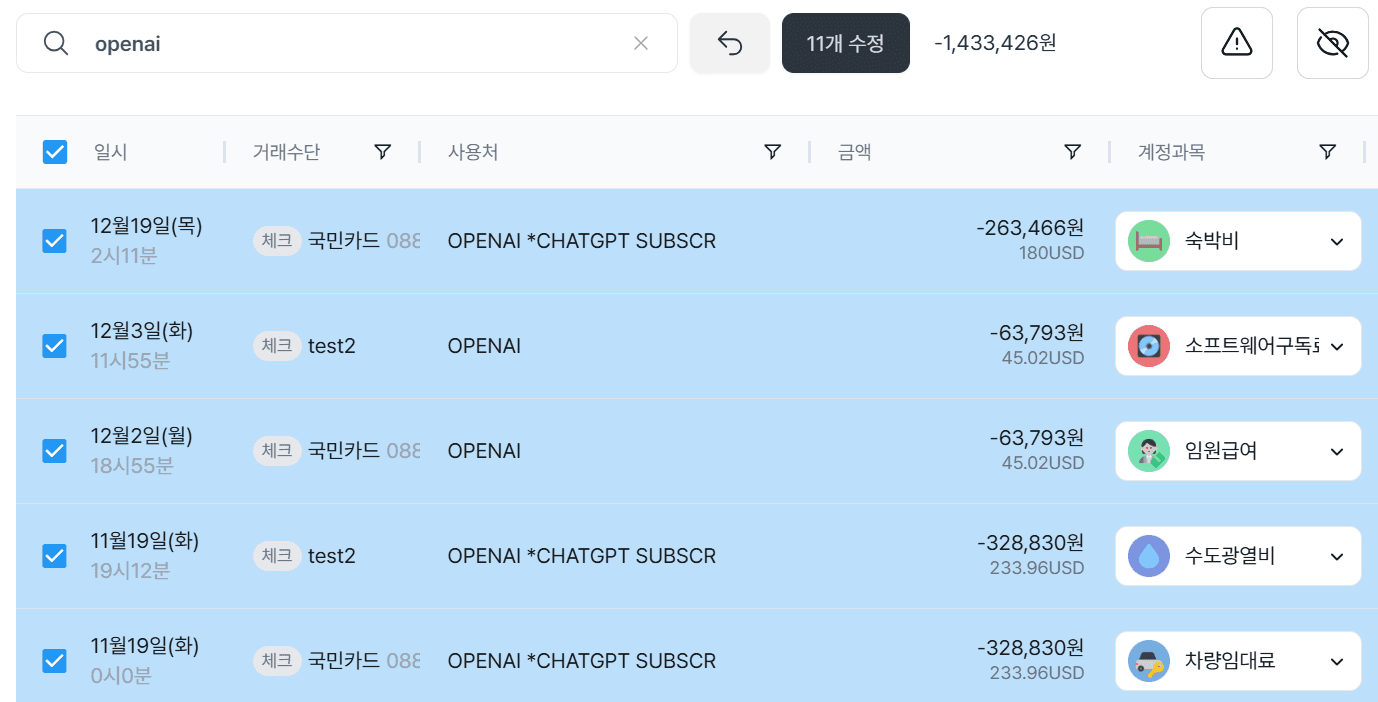This screenshot has height=702, width=1378.
Task: Open the 차량임대료 account dropdown
Action: pos(1238,661)
